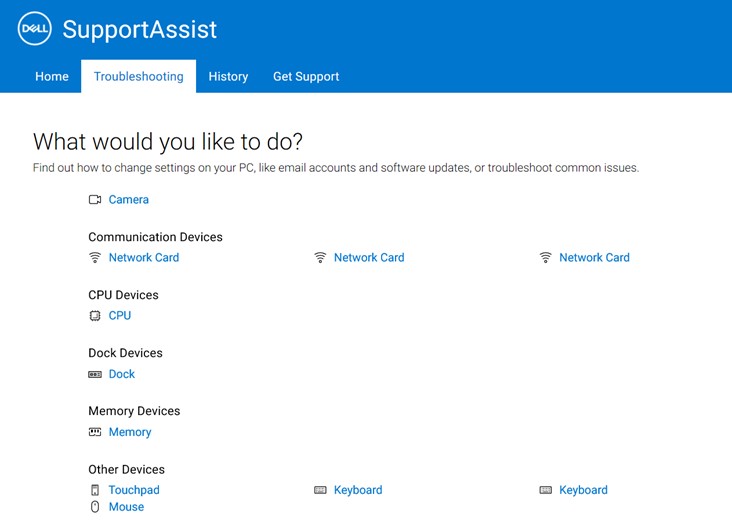This screenshot has height=531, width=732.
Task: Open the Mouse troubleshooting link
Action: pos(127,507)
